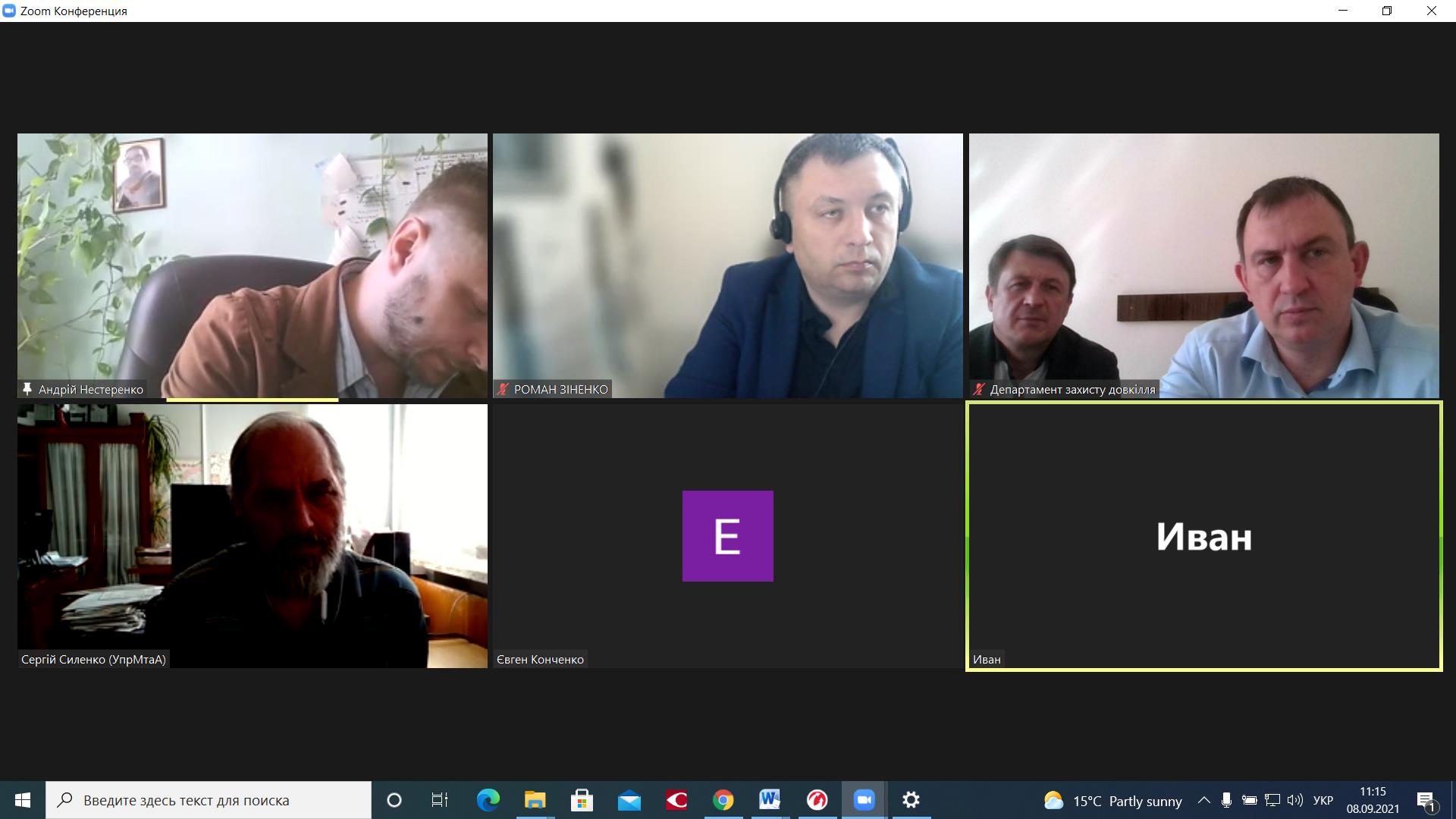
Task: Click the Zoom icon in the title bar
Action: pos(9,11)
